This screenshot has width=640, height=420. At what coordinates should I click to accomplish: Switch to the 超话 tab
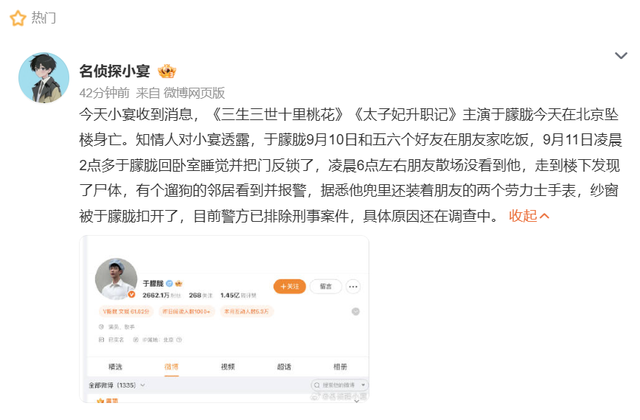click(284, 367)
